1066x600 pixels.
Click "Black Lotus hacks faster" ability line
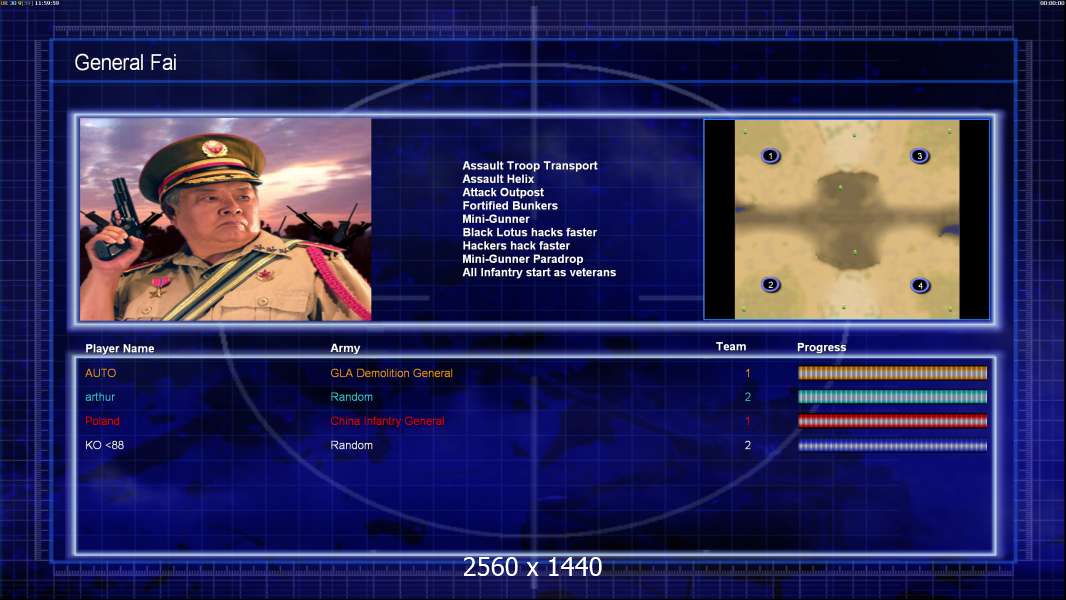click(530, 232)
